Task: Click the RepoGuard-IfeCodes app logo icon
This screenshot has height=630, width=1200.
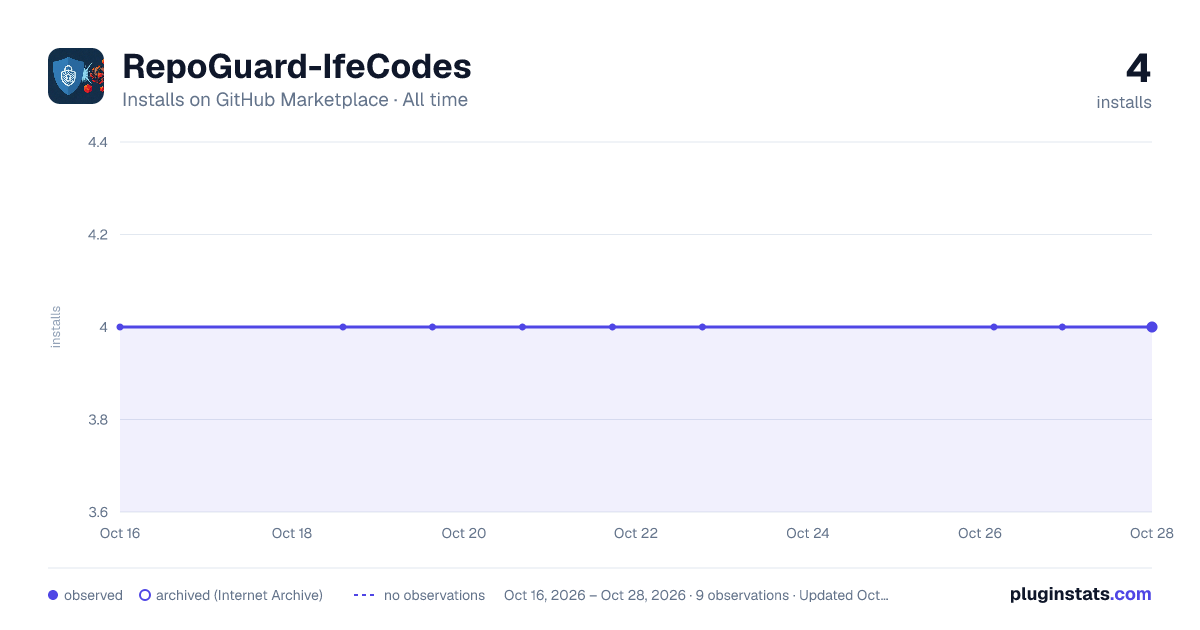Action: coord(76,76)
